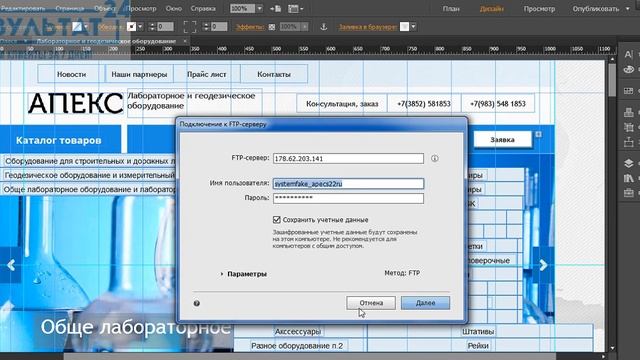The width and height of the screenshot is (640, 360).
Task: Click the zoom percentage field
Action: (x=242, y=9)
